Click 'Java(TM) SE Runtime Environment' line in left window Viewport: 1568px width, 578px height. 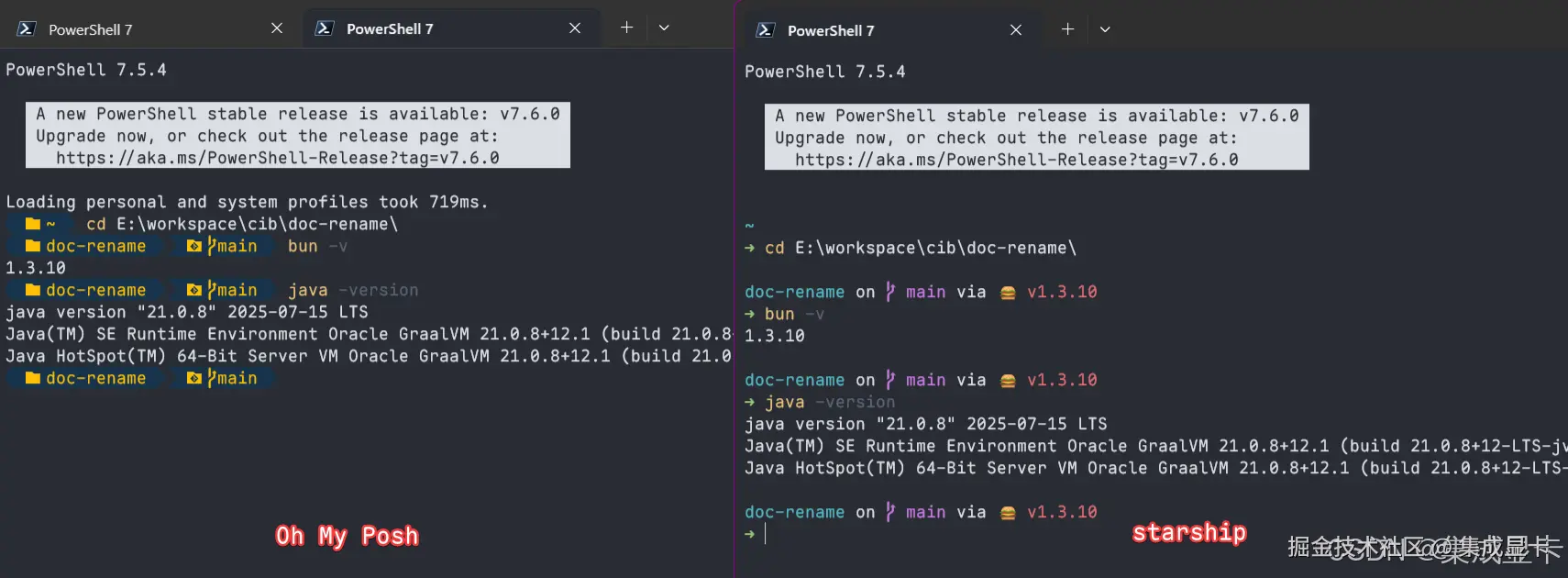pyautogui.click(x=369, y=334)
